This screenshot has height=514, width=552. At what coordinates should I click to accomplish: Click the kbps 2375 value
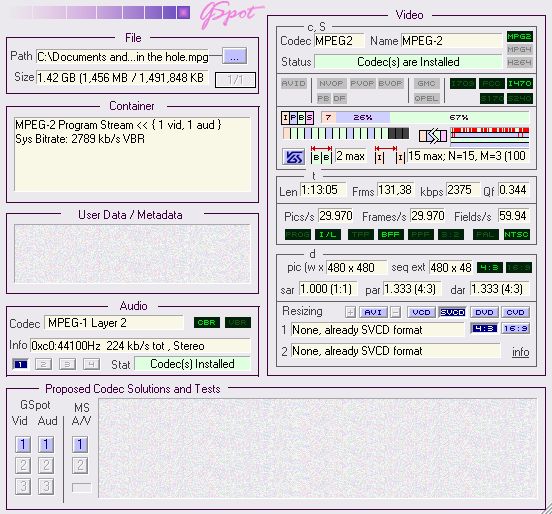point(463,190)
